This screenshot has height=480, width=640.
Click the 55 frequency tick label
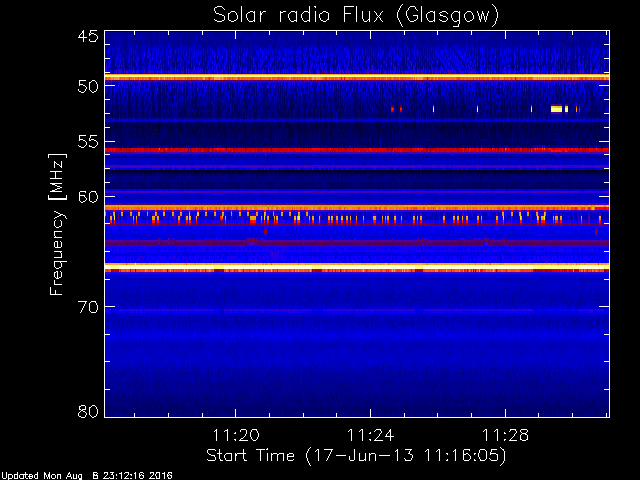tap(88, 142)
